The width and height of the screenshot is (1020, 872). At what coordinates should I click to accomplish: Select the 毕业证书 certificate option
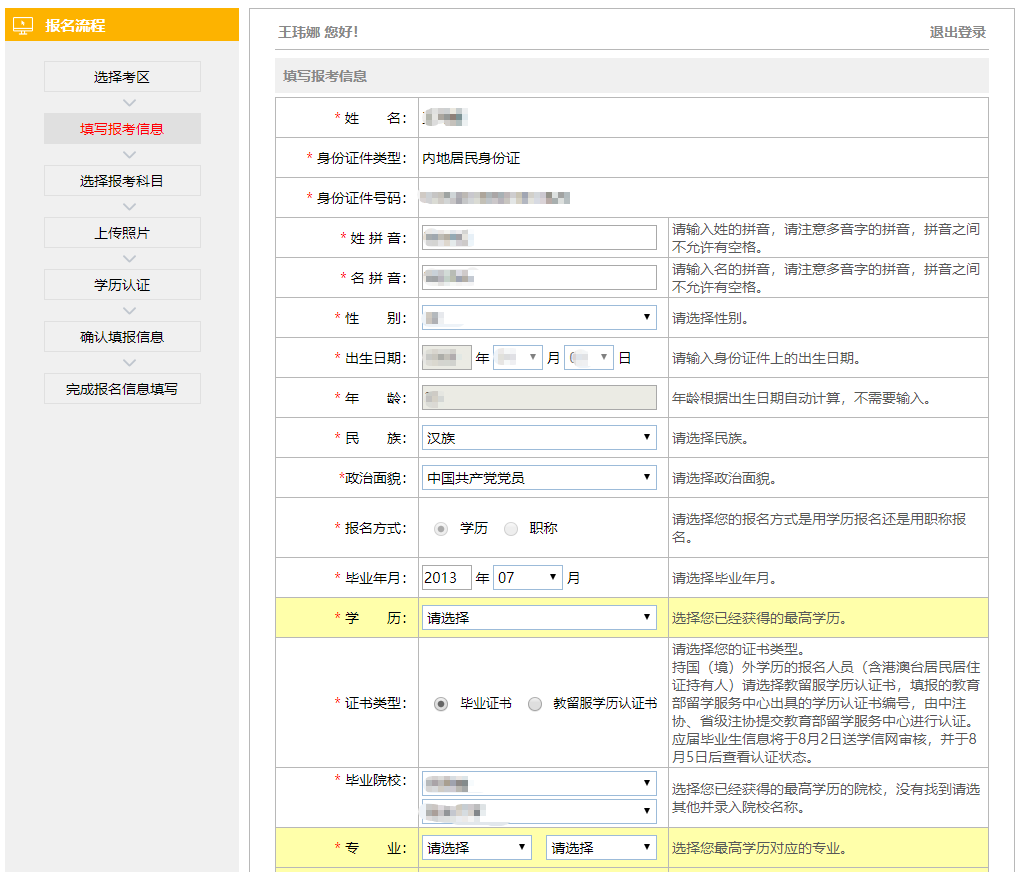coord(441,703)
